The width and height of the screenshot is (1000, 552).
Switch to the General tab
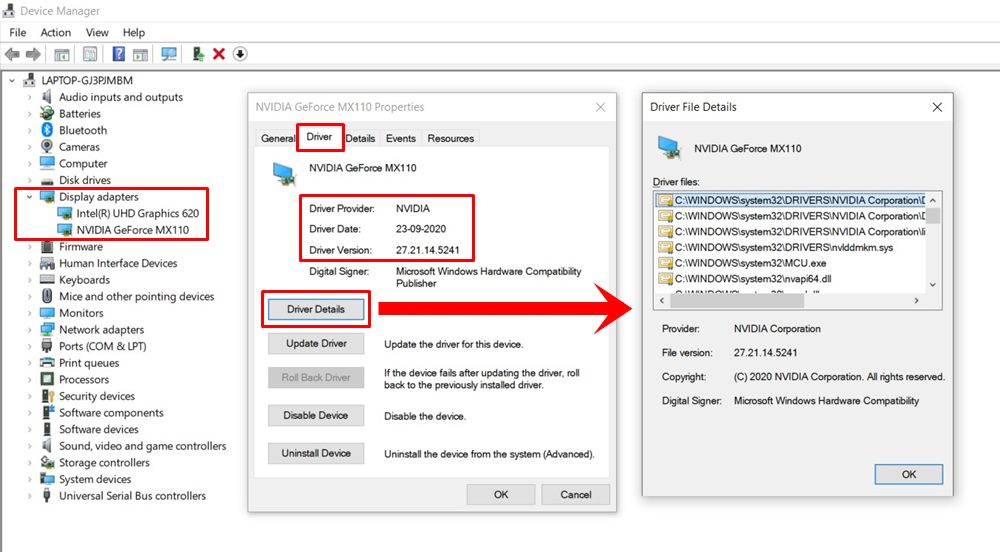click(x=277, y=138)
